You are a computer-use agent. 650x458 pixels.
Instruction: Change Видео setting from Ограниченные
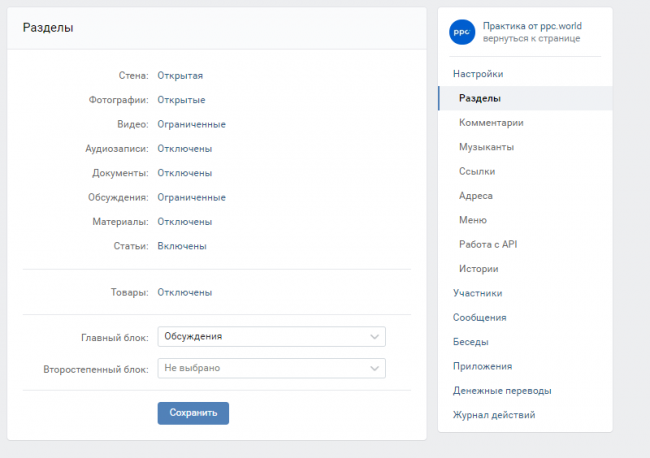191,124
